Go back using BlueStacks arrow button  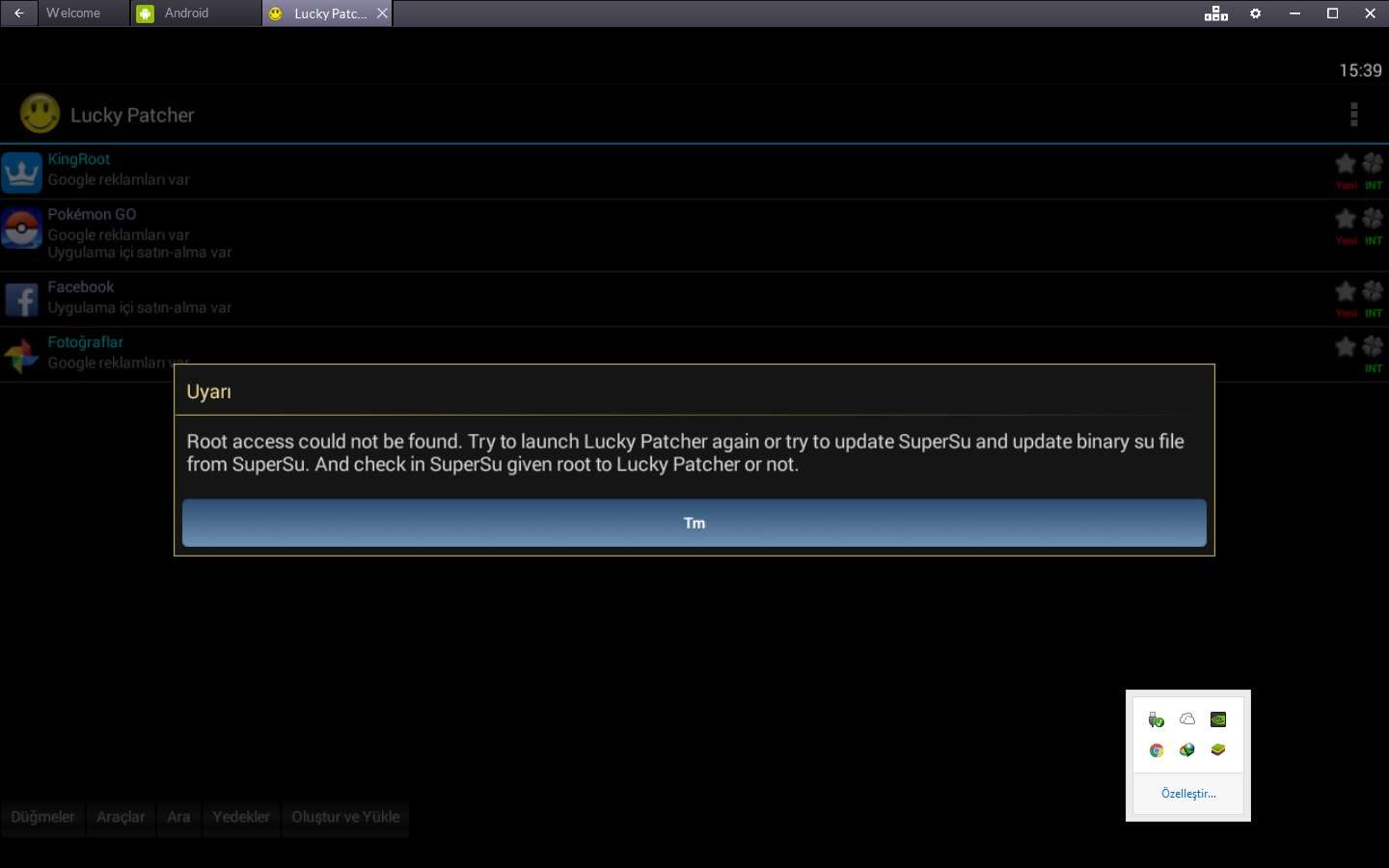(18, 14)
